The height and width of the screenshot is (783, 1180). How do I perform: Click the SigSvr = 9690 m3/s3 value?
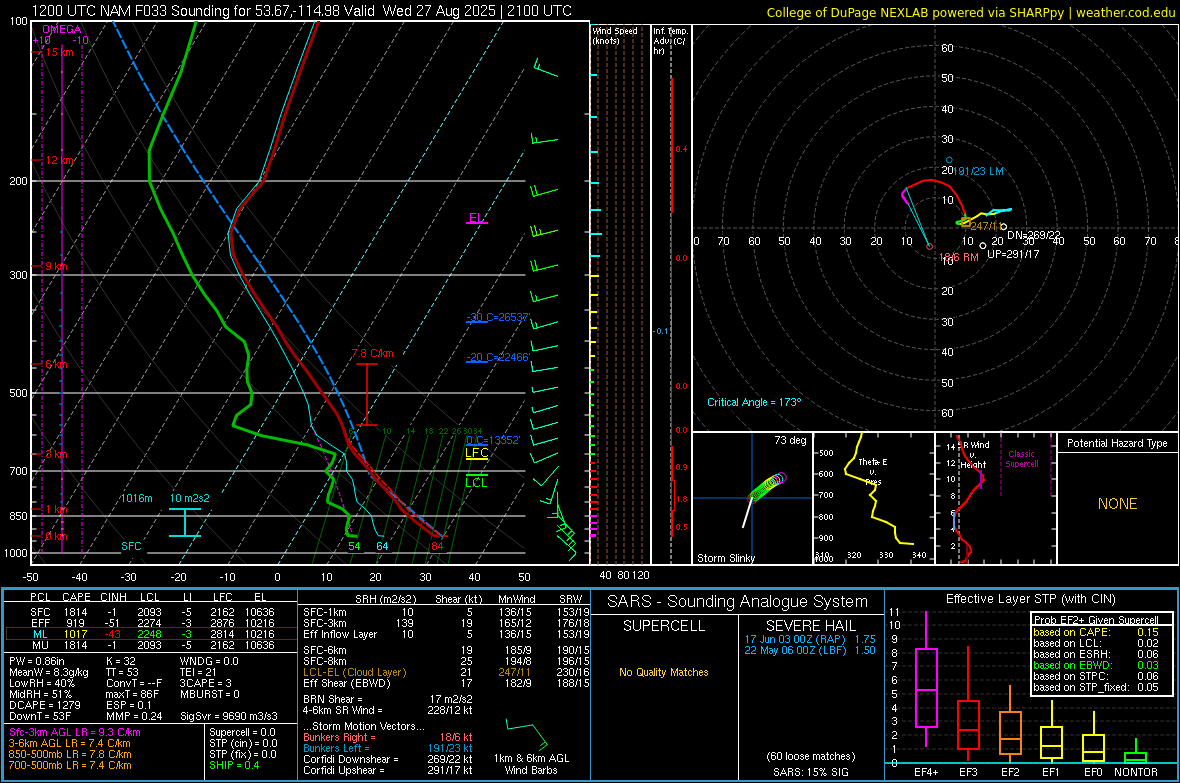229,716
